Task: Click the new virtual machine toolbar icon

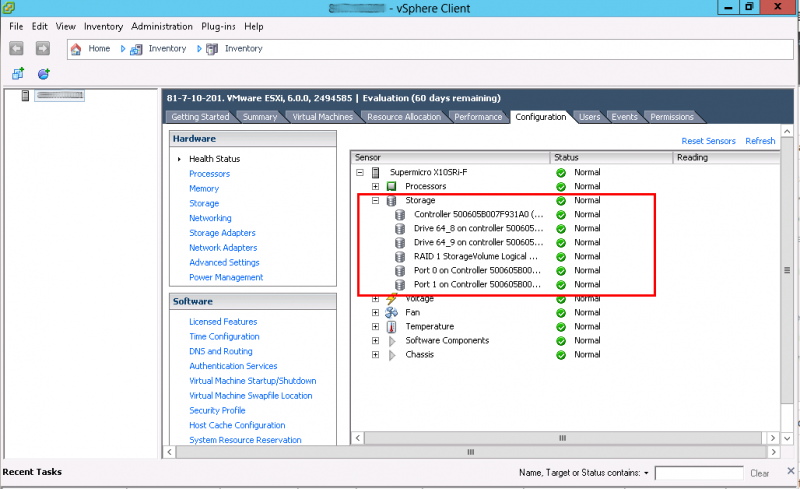Action: (x=18, y=74)
